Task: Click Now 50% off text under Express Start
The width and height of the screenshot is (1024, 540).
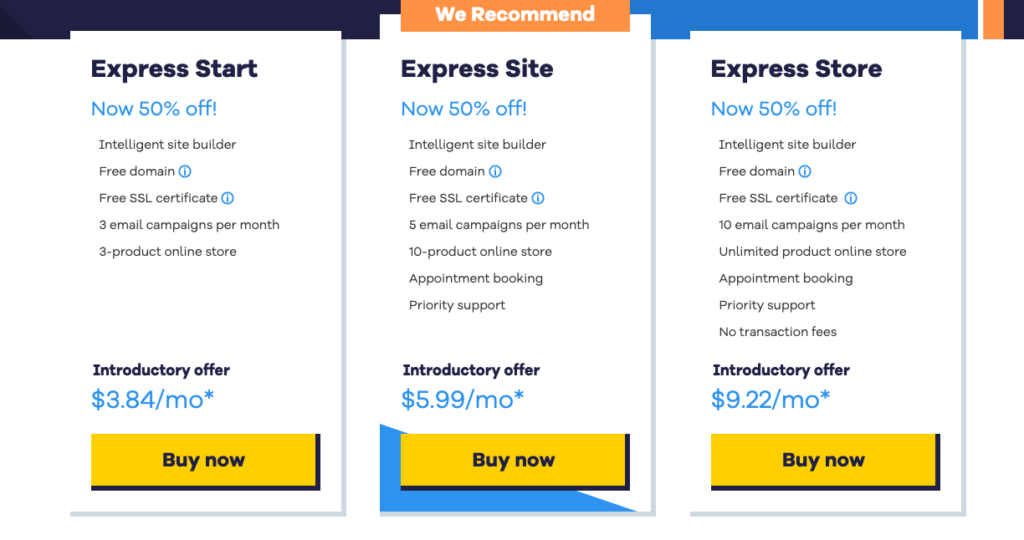Action: pyautogui.click(x=153, y=108)
